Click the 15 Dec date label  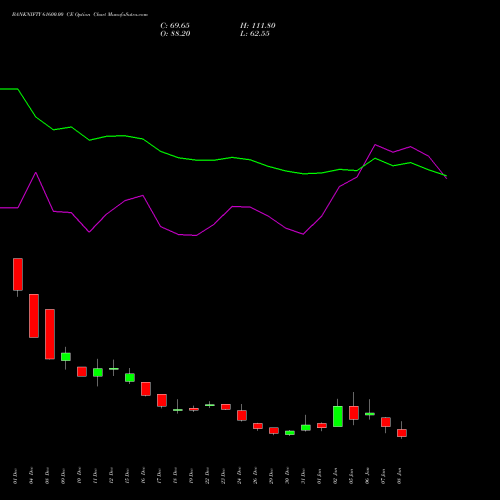(x=127, y=476)
